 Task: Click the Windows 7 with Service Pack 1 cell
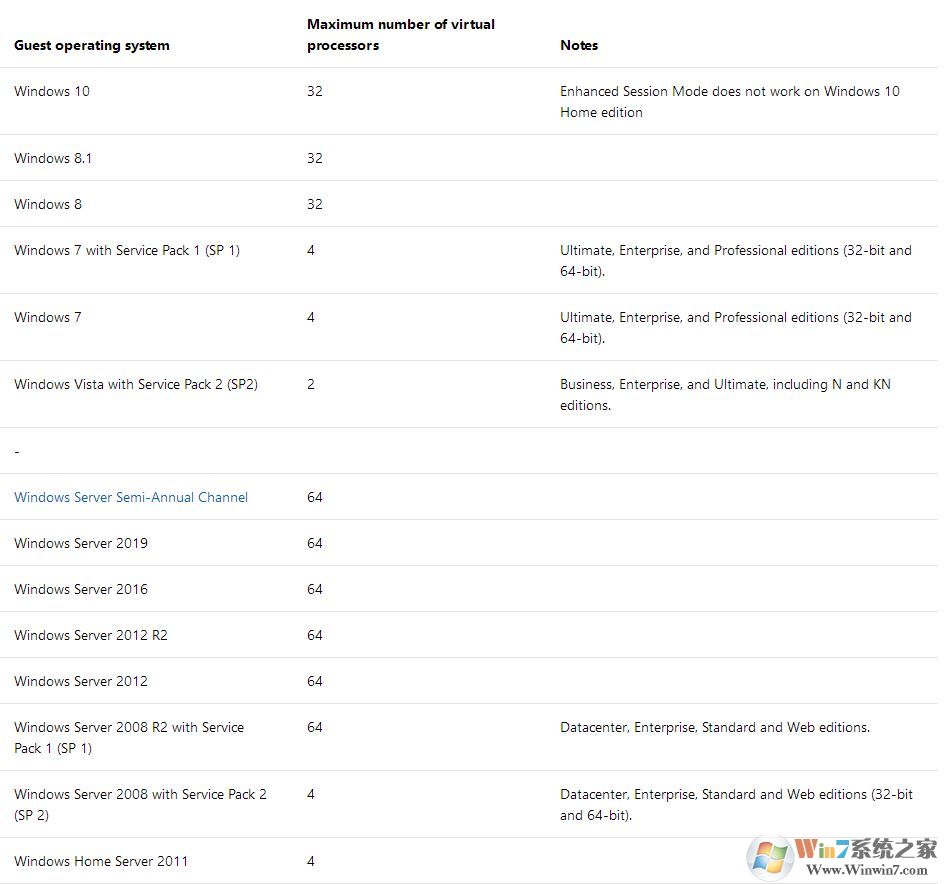click(x=127, y=250)
